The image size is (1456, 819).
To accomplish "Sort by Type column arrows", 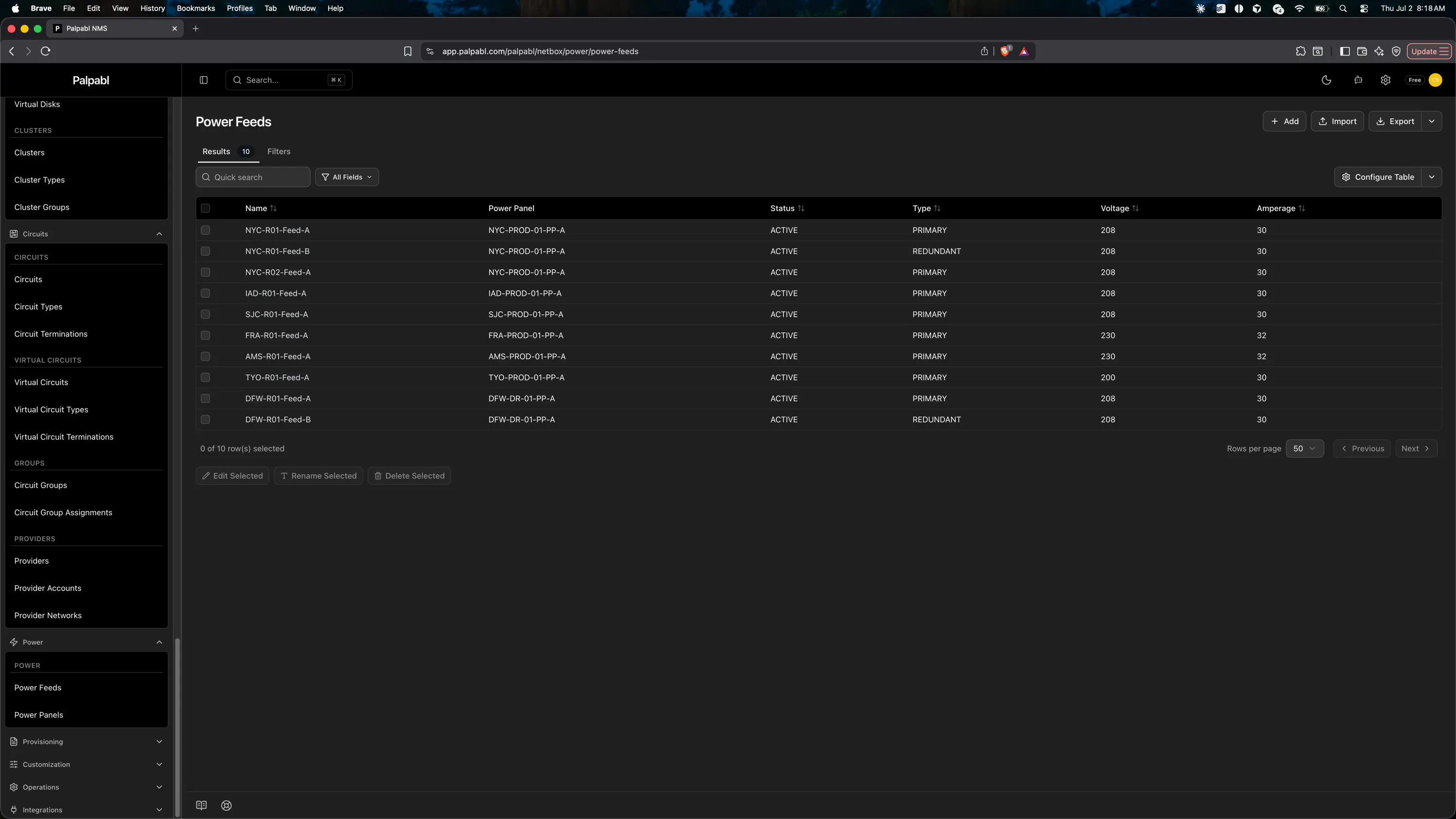I will [937, 209].
